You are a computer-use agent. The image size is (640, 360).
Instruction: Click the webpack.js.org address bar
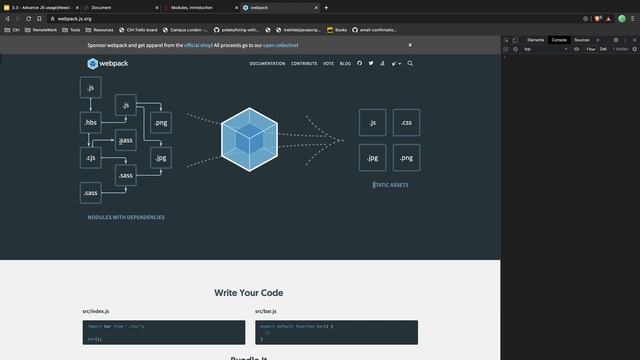click(314, 19)
